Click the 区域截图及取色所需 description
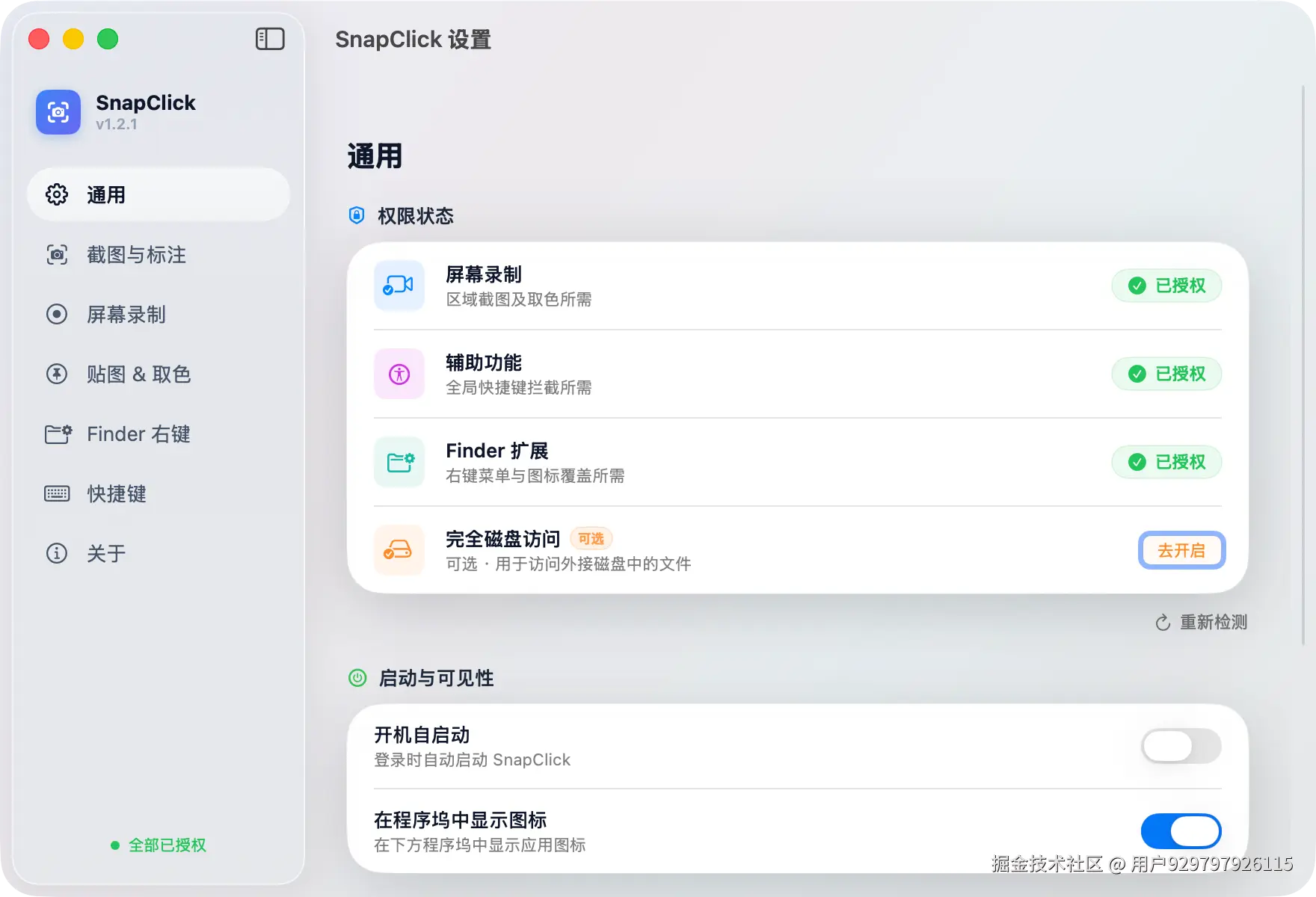The height and width of the screenshot is (897, 1316). point(519,300)
